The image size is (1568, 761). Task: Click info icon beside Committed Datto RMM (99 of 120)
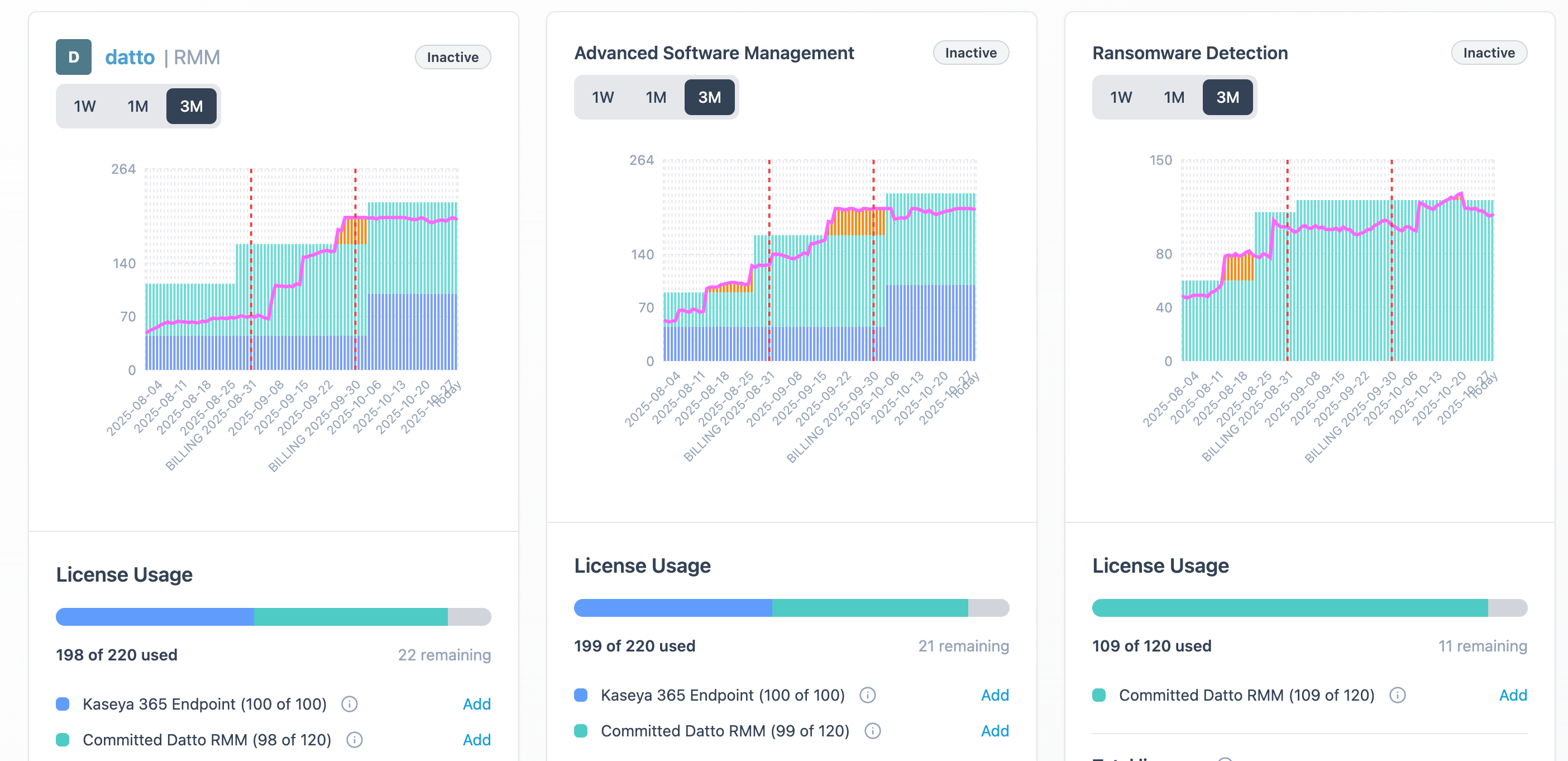click(x=872, y=730)
